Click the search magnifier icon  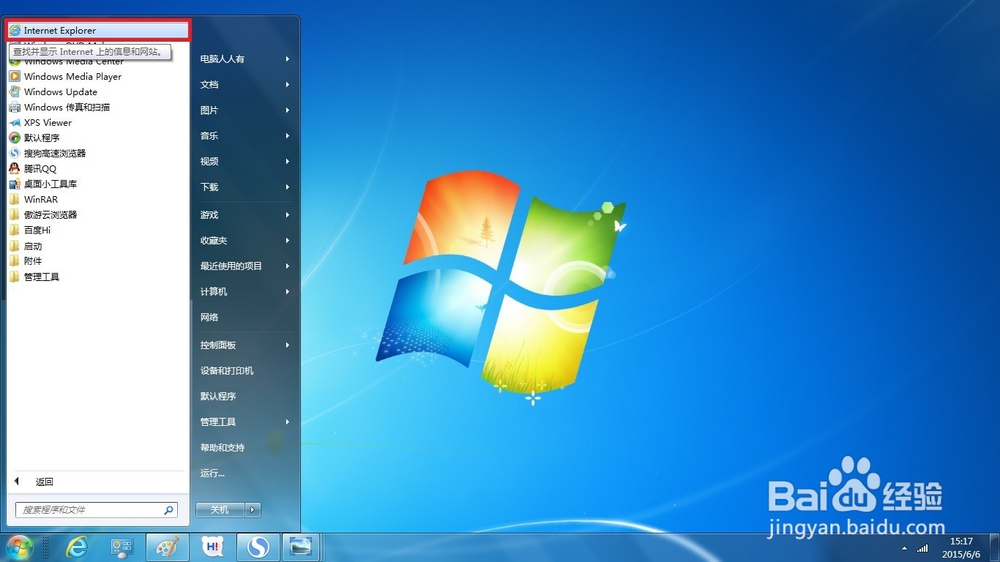[x=169, y=510]
